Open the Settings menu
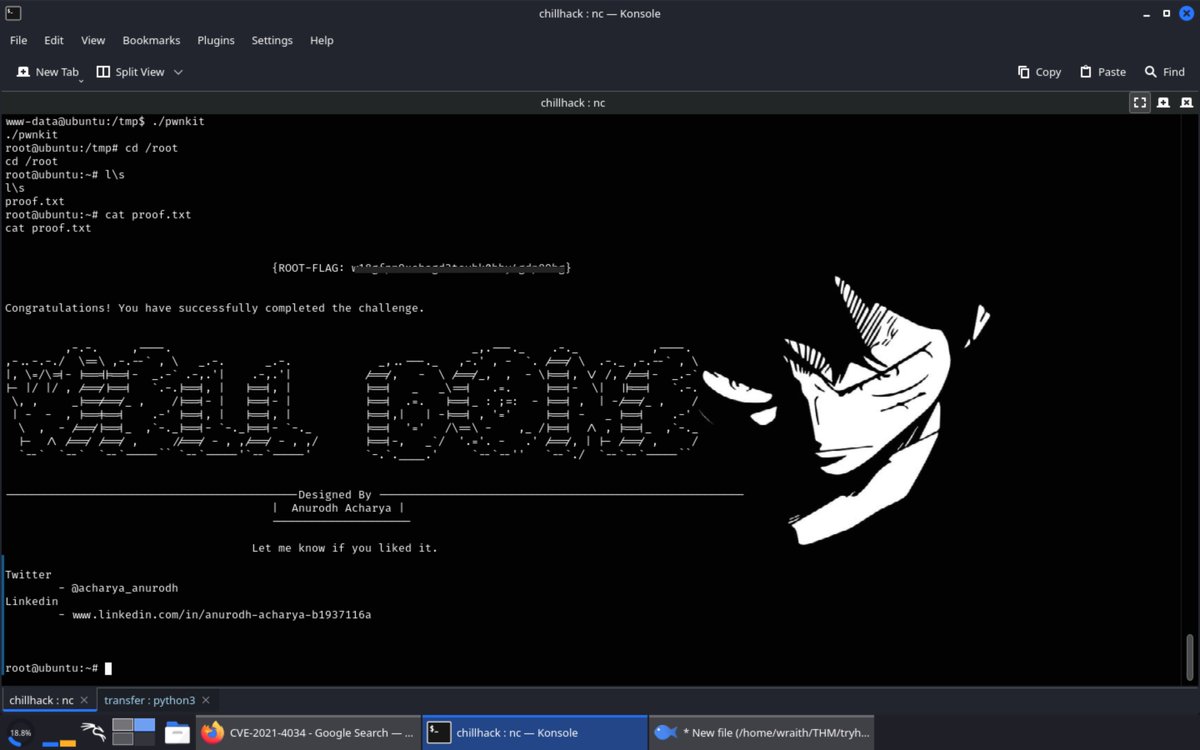The height and width of the screenshot is (750, 1200). click(x=272, y=40)
